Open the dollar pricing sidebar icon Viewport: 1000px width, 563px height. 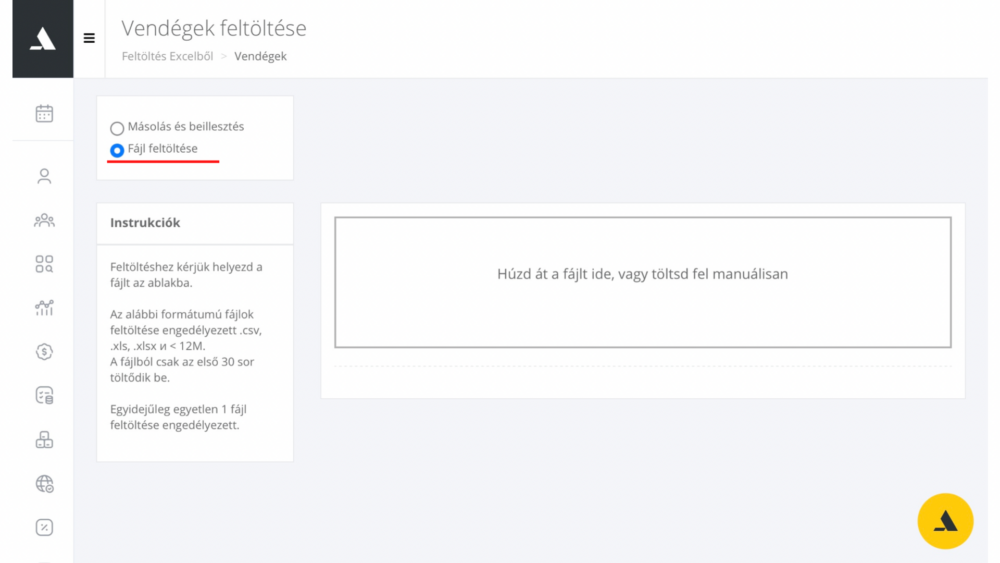(44, 352)
